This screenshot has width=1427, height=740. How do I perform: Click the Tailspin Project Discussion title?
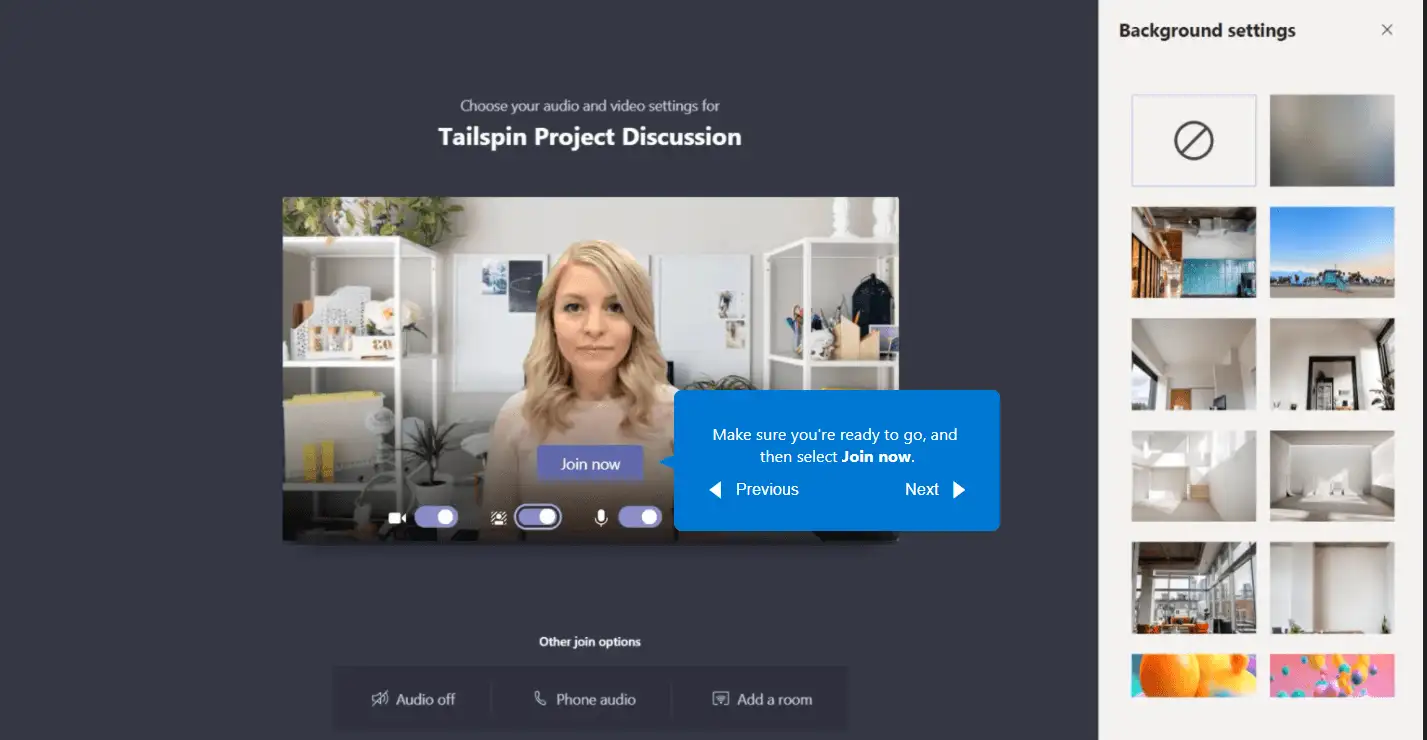pos(590,137)
